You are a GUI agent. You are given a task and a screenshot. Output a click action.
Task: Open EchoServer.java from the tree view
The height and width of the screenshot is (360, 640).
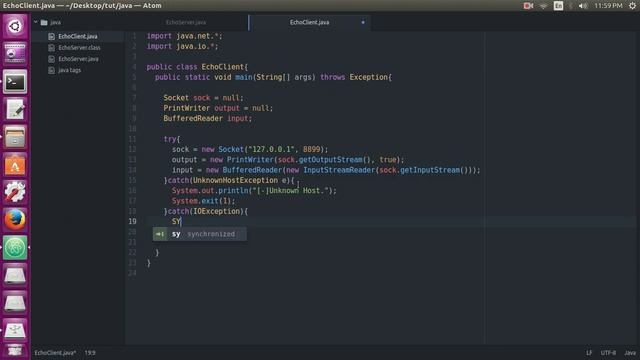point(78,59)
